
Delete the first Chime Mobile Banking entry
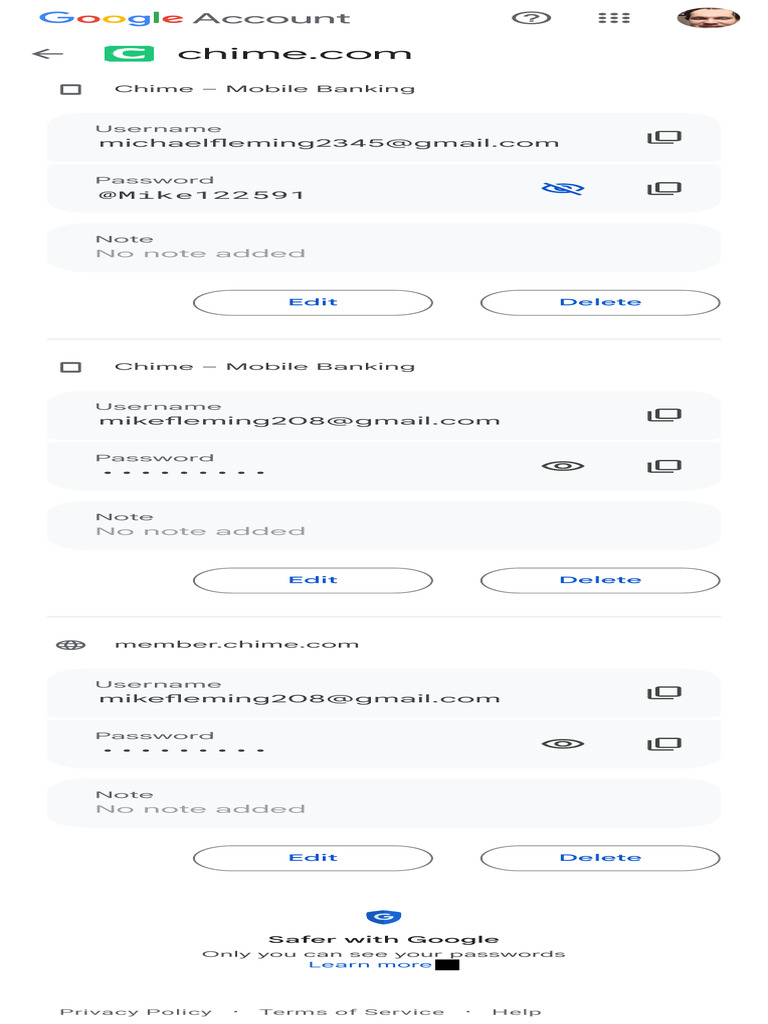[600, 302]
